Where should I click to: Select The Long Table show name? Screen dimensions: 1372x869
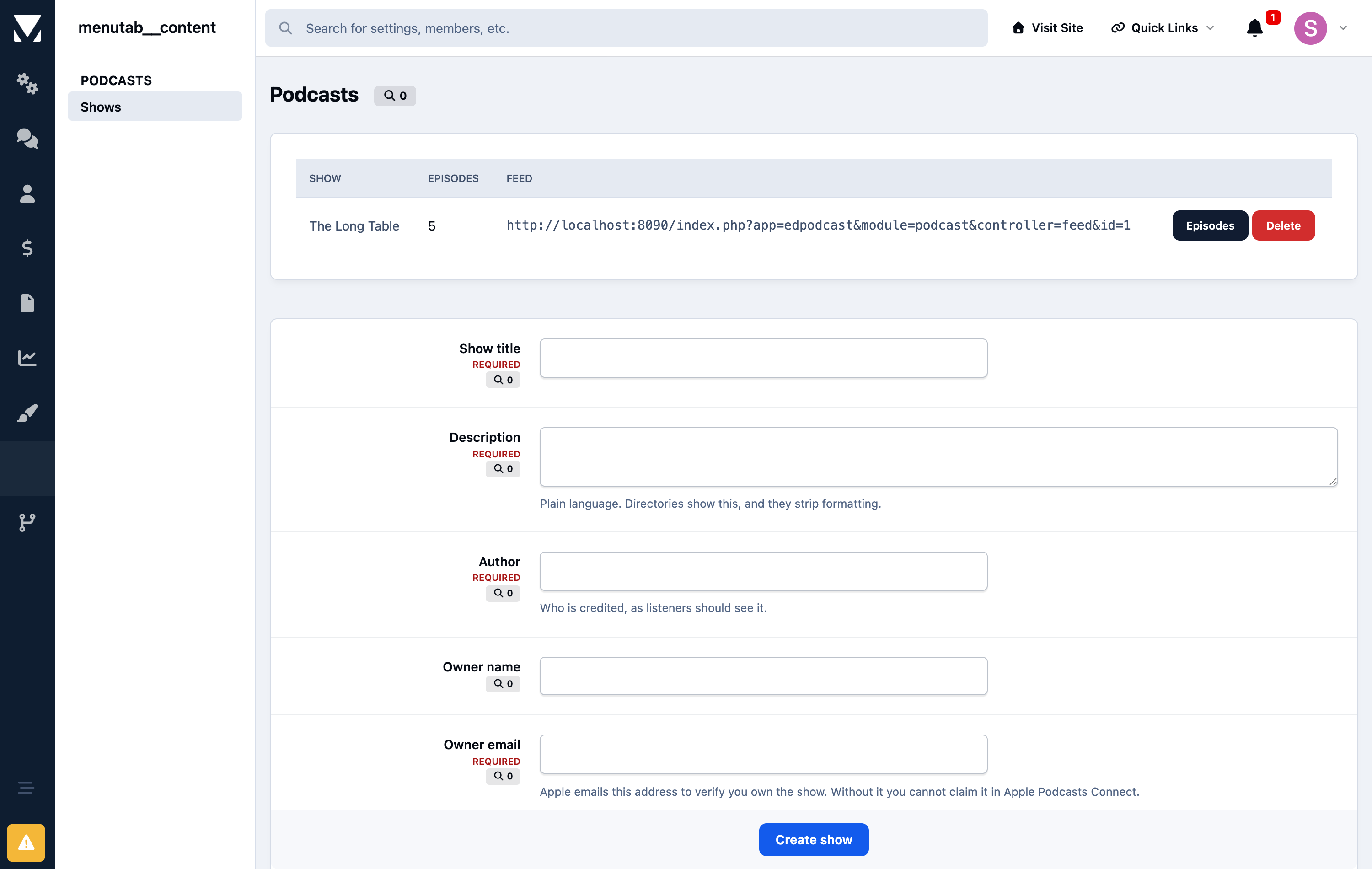354,225
